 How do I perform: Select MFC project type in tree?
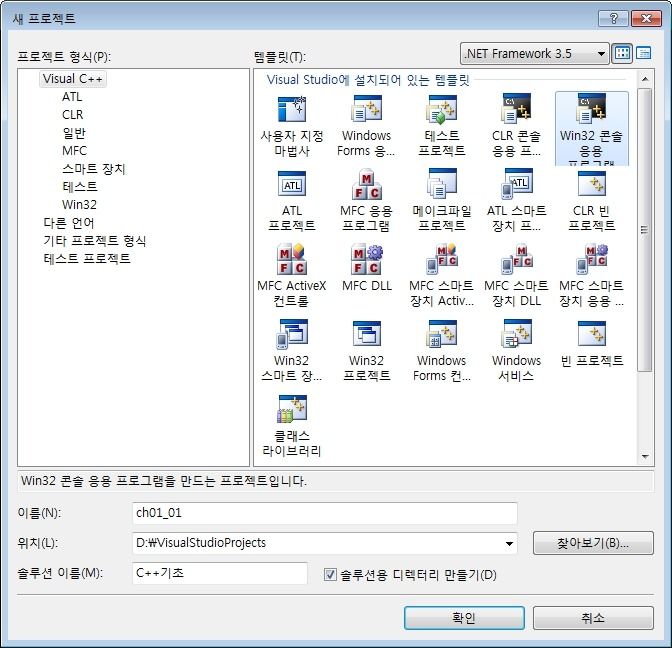pyautogui.click(x=74, y=151)
